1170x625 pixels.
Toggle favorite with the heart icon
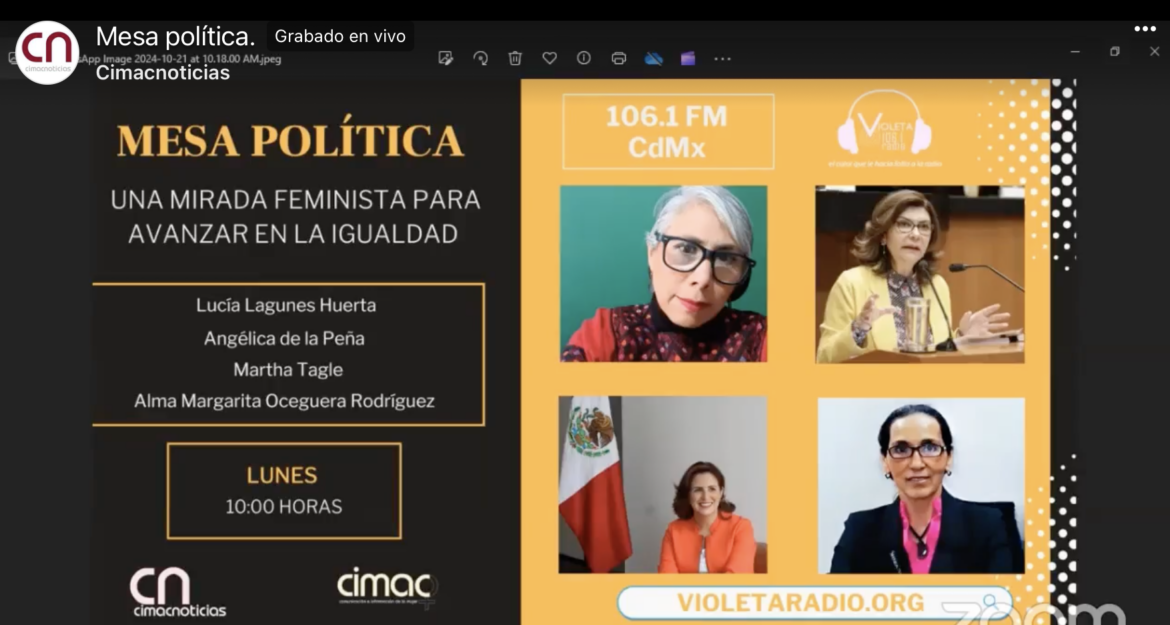[x=549, y=58]
